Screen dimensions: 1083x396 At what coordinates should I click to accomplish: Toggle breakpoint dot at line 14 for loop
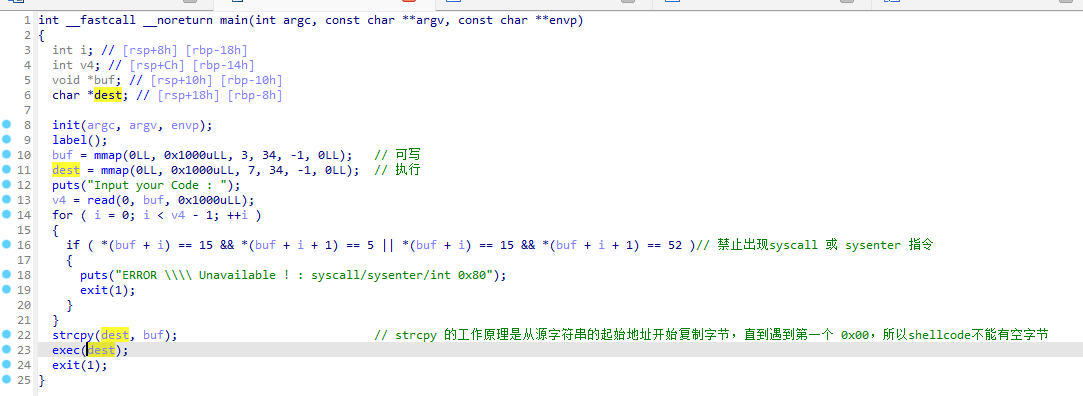click(6, 214)
